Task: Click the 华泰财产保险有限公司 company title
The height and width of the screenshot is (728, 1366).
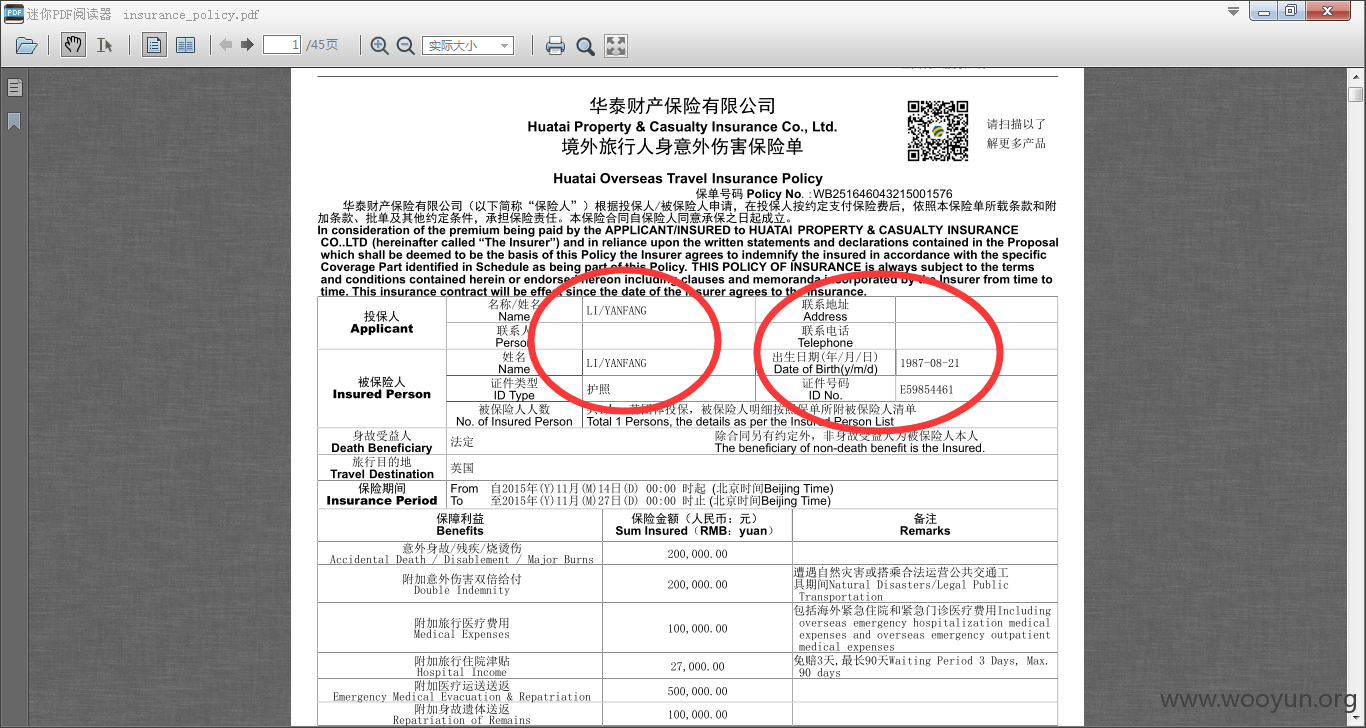Action: [x=682, y=106]
